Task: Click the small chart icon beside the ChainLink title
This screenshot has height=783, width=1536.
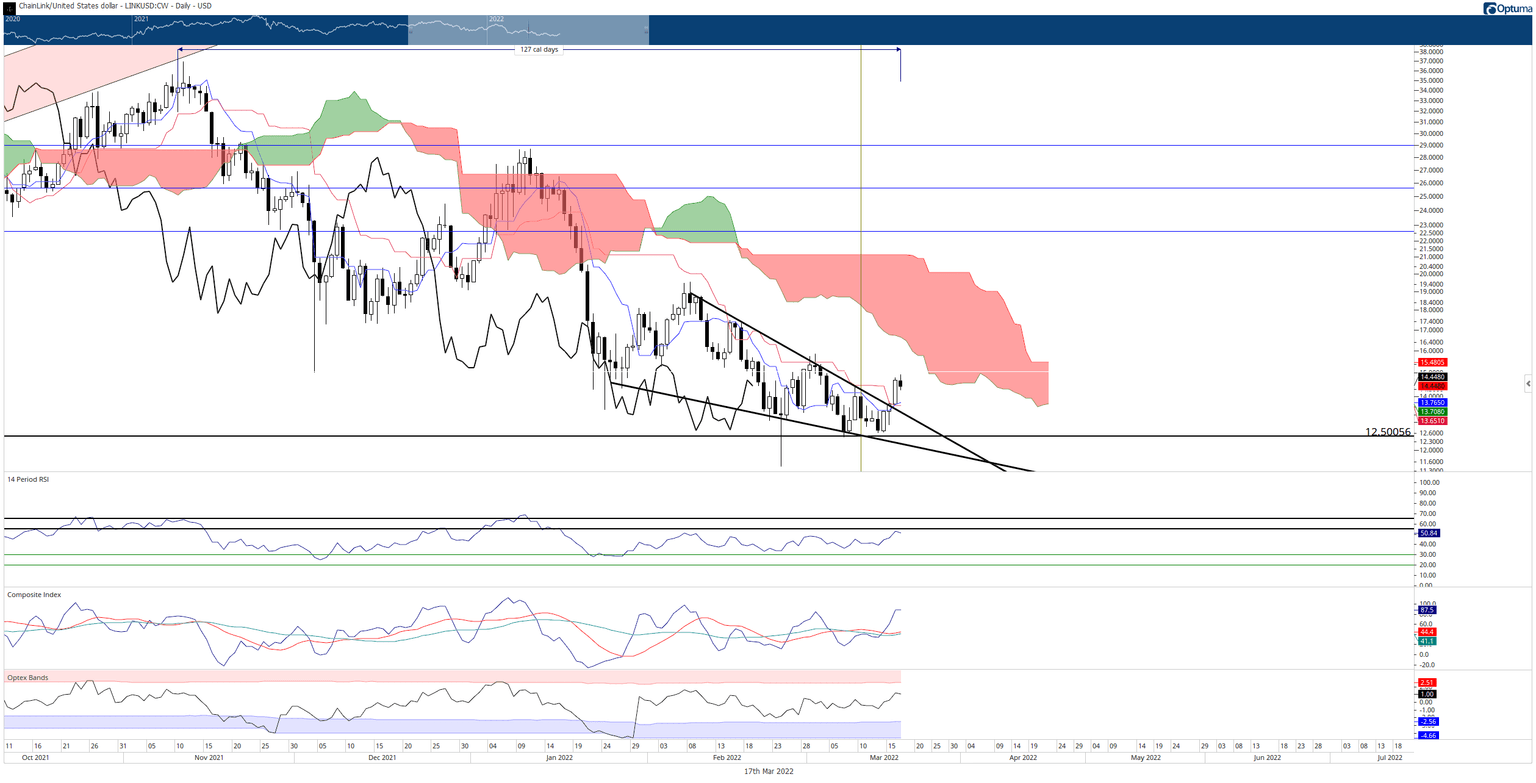Action: click(x=10, y=6)
